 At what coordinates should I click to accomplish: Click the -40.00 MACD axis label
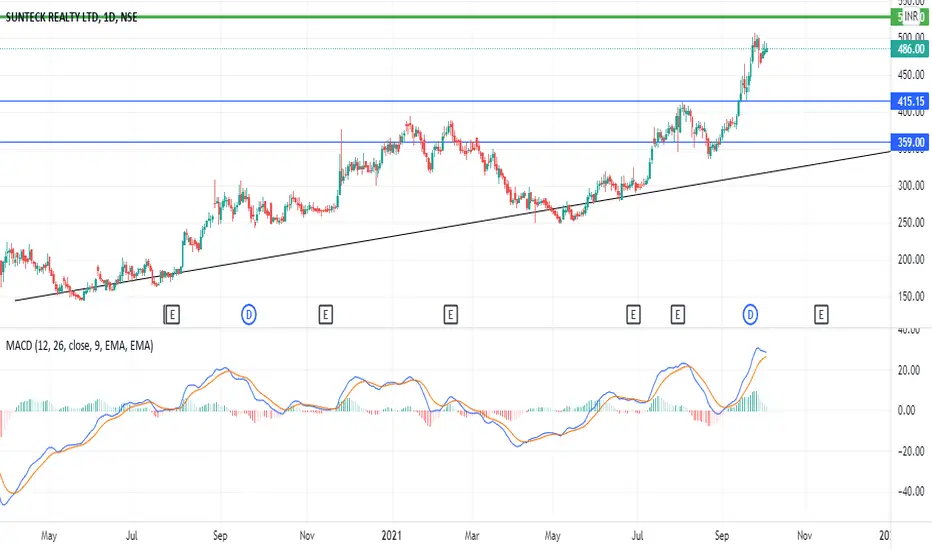click(911, 491)
